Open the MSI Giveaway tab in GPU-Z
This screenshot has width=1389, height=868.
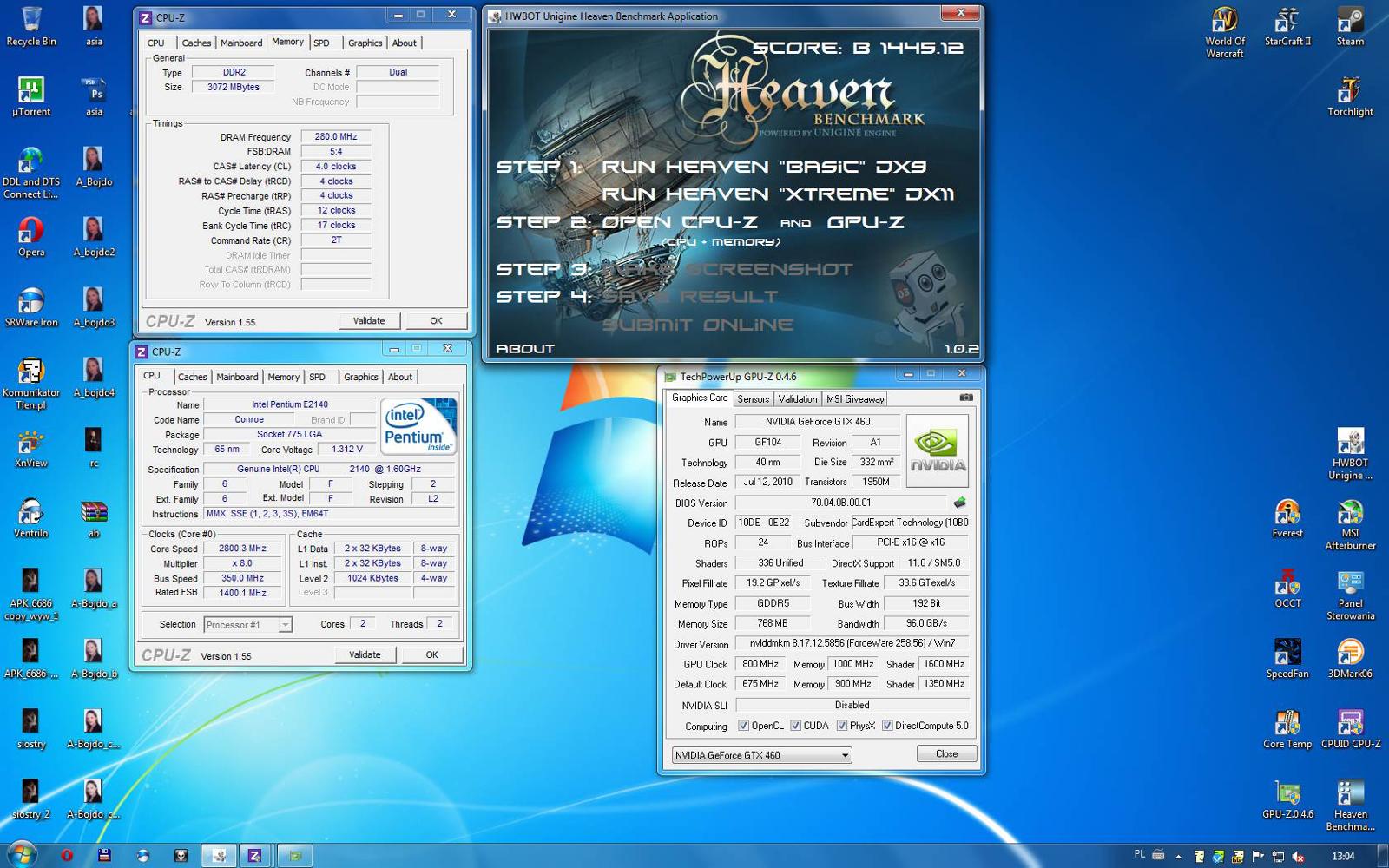point(855,399)
